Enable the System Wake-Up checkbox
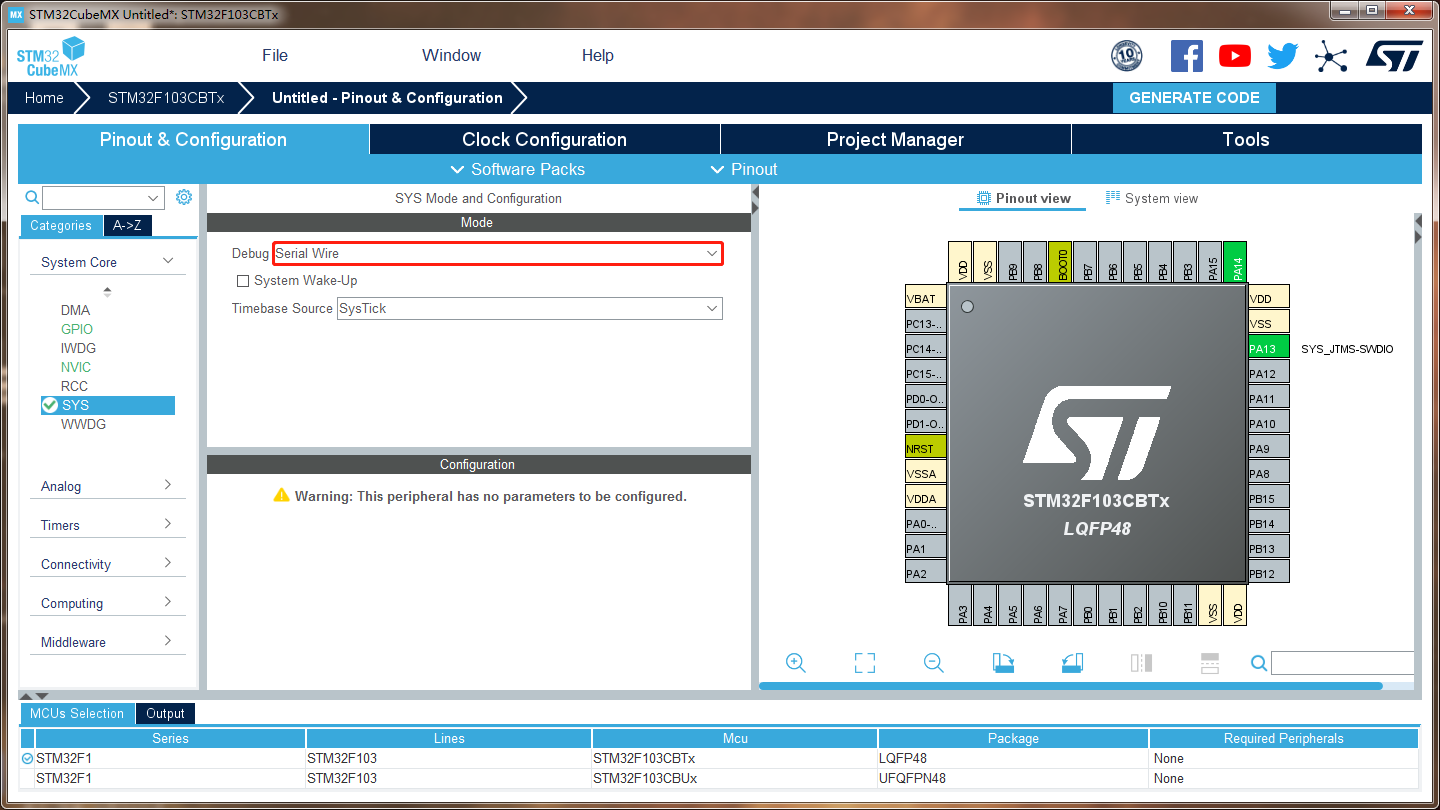This screenshot has width=1440, height=810. [242, 281]
